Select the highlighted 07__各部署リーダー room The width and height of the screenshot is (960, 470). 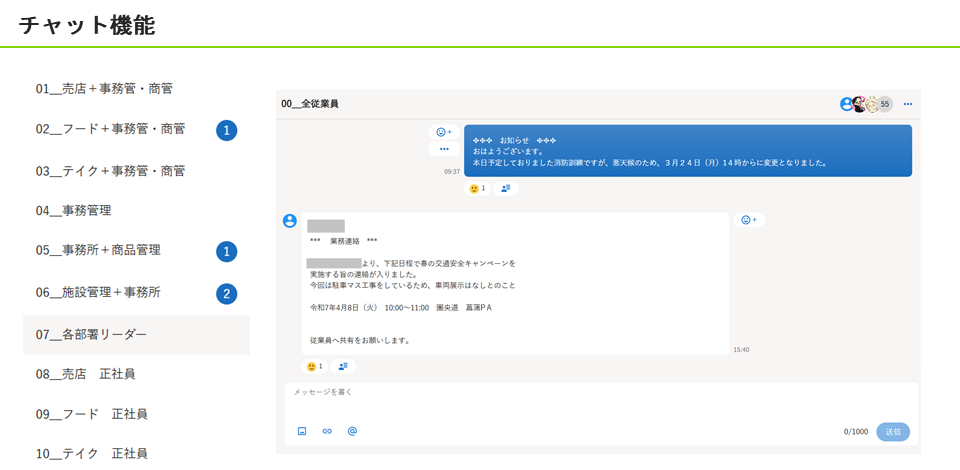click(x=136, y=335)
